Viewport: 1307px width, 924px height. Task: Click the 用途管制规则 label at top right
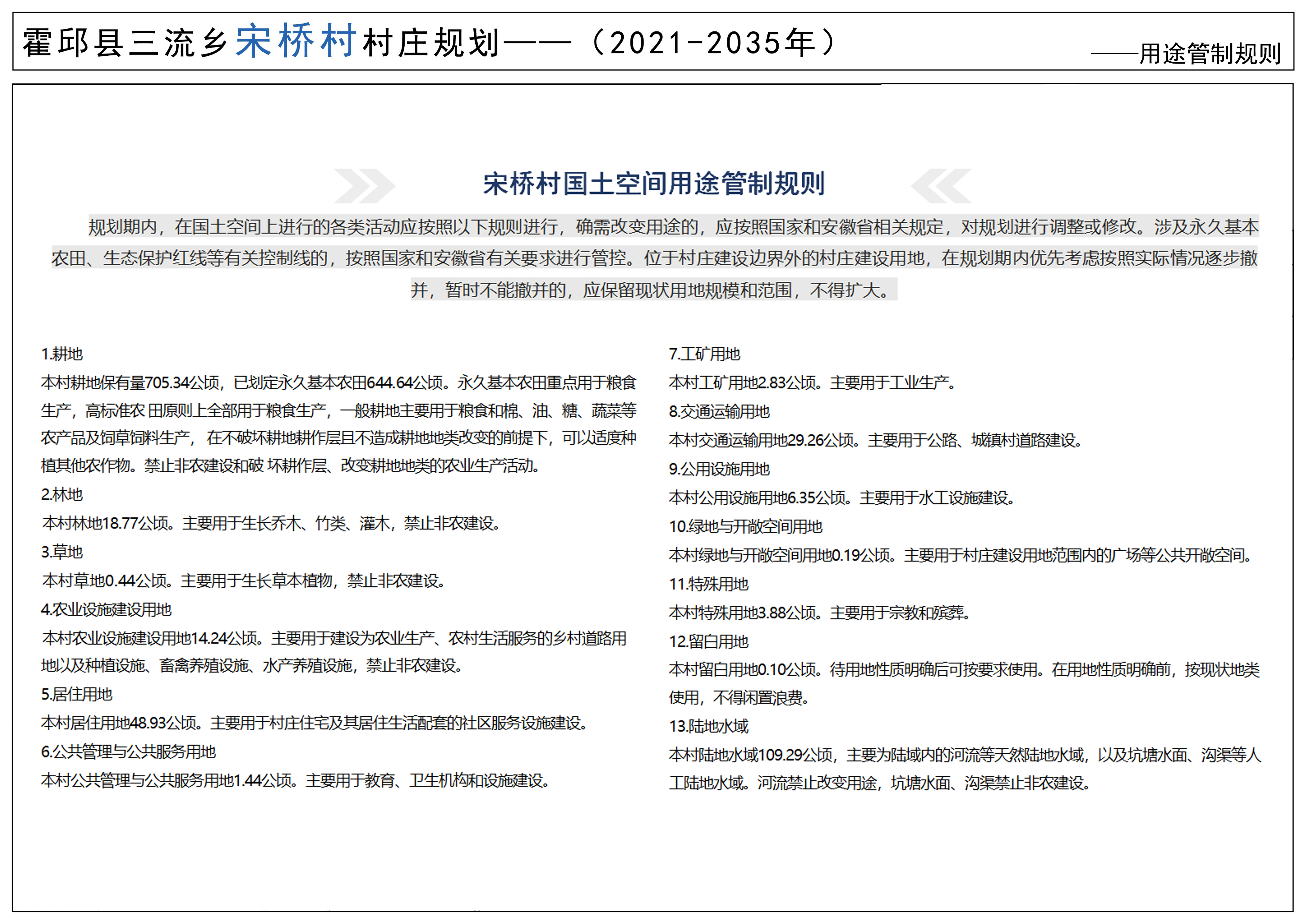coord(1210,54)
